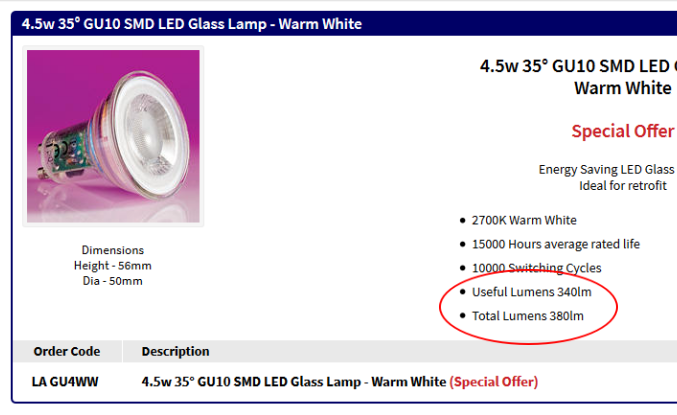Click the red (Special Offer) text in the row
677x415 pixels.
[493, 381]
